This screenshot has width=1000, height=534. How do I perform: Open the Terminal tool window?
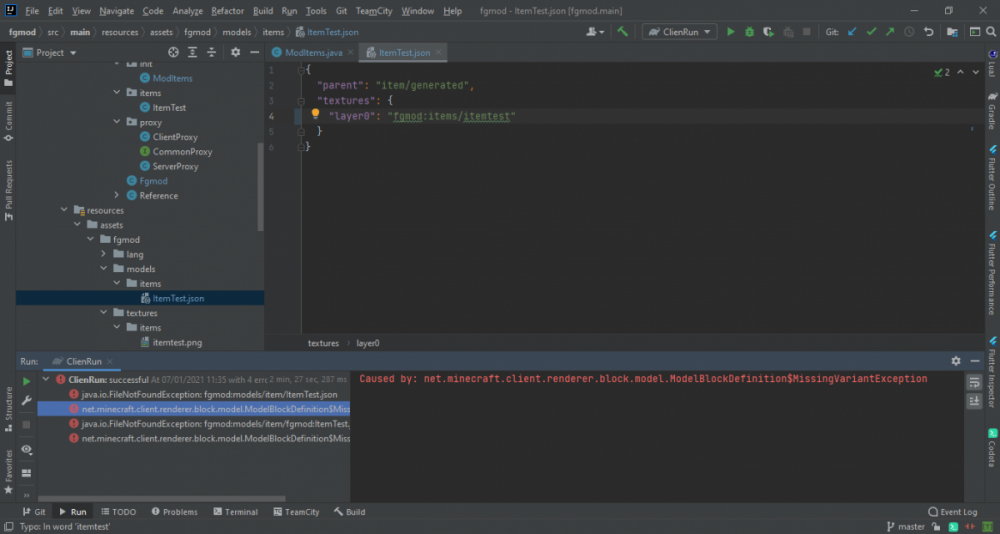[235, 512]
